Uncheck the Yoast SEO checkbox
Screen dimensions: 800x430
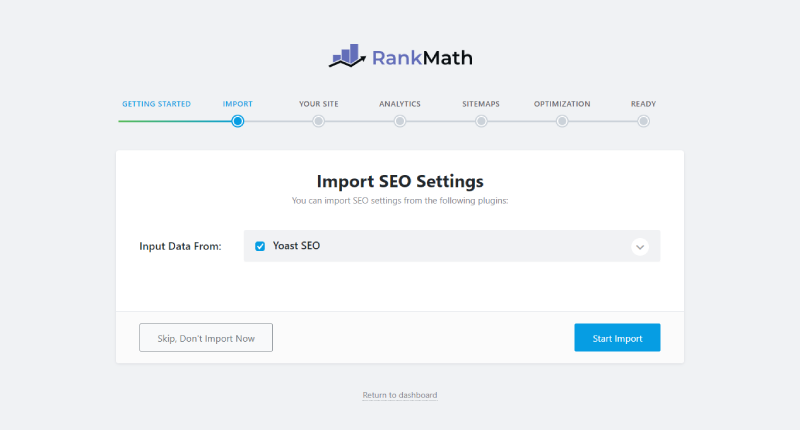tap(260, 246)
